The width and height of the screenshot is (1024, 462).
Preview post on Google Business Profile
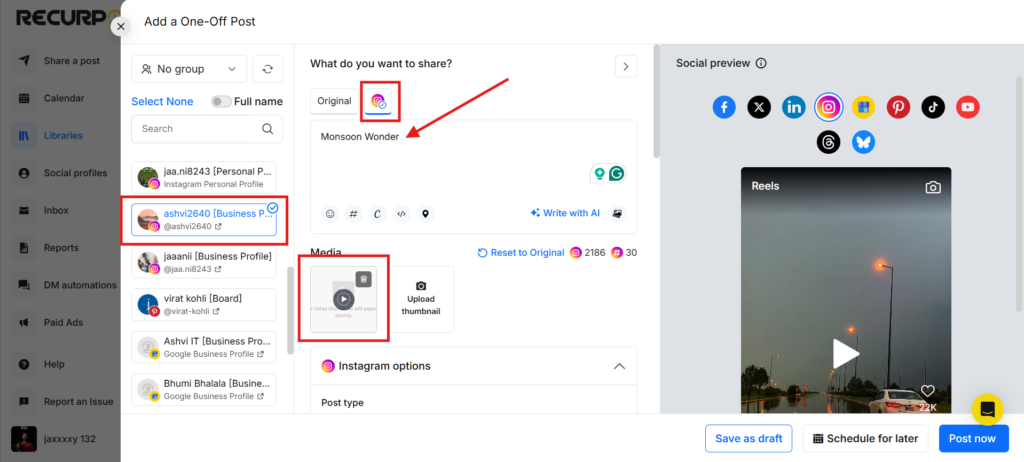(863, 107)
